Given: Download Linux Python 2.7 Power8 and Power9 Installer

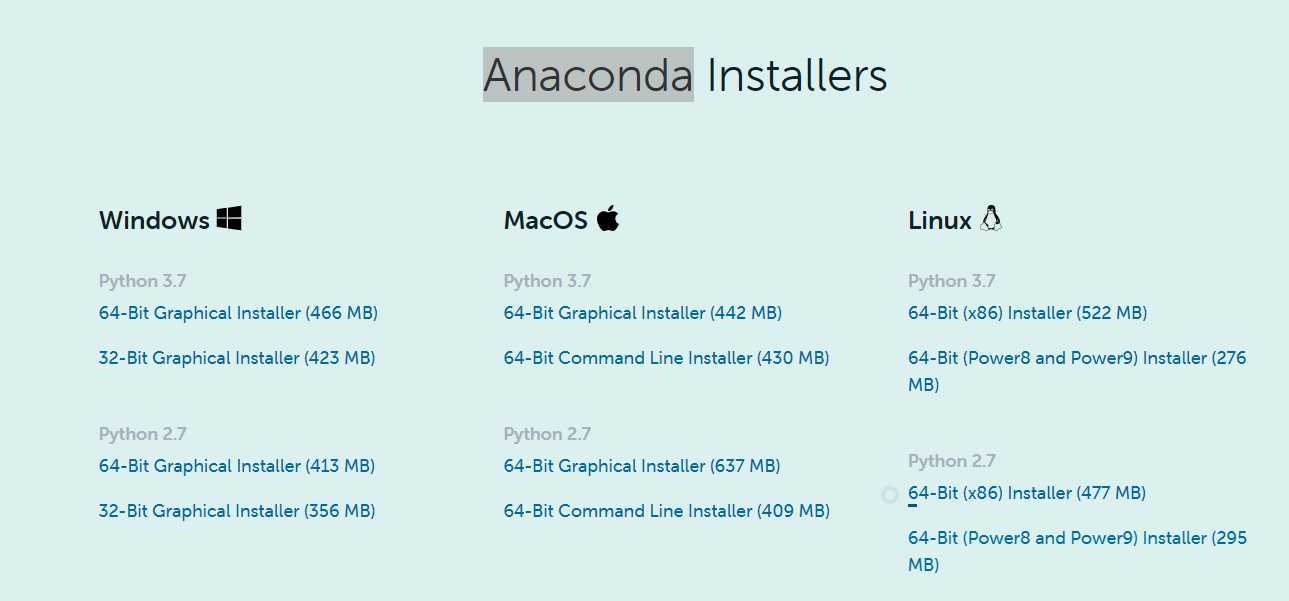Looking at the screenshot, I should 1077,551.
